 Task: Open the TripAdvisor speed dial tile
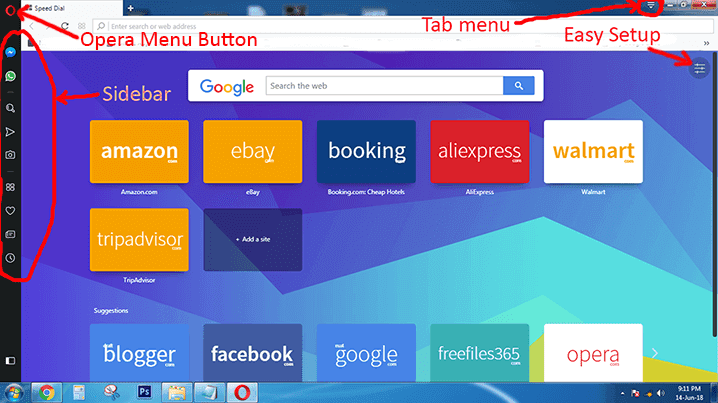pos(139,240)
